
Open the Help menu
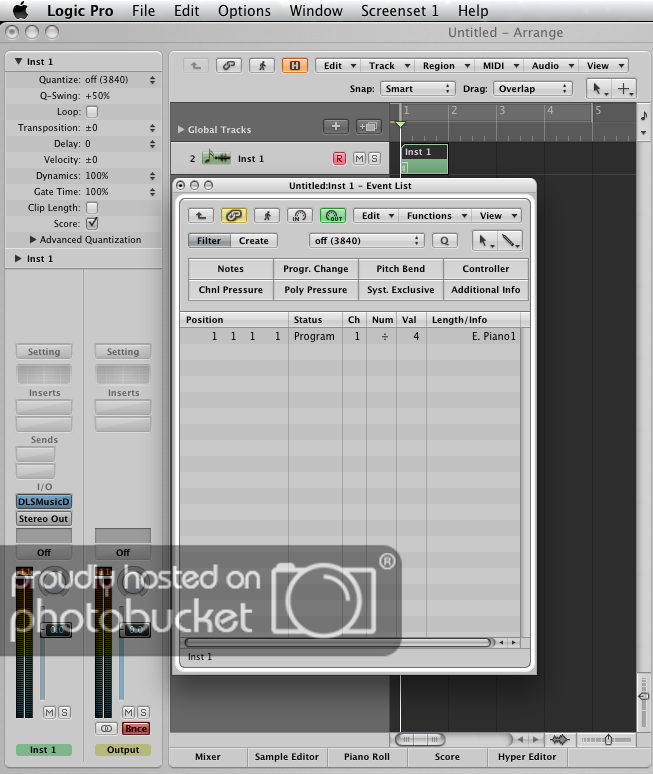(x=473, y=10)
